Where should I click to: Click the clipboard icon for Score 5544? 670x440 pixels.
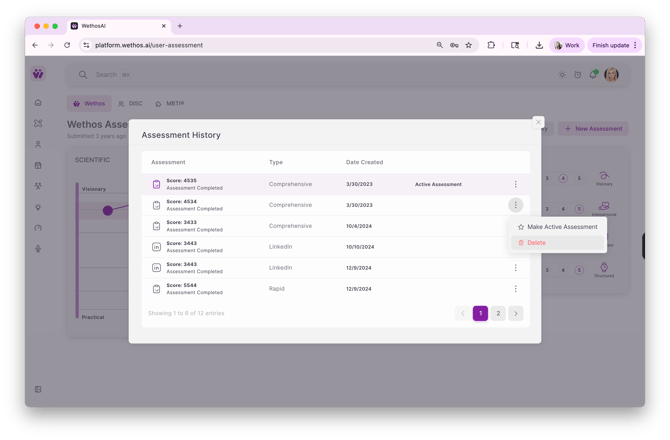[x=156, y=289]
